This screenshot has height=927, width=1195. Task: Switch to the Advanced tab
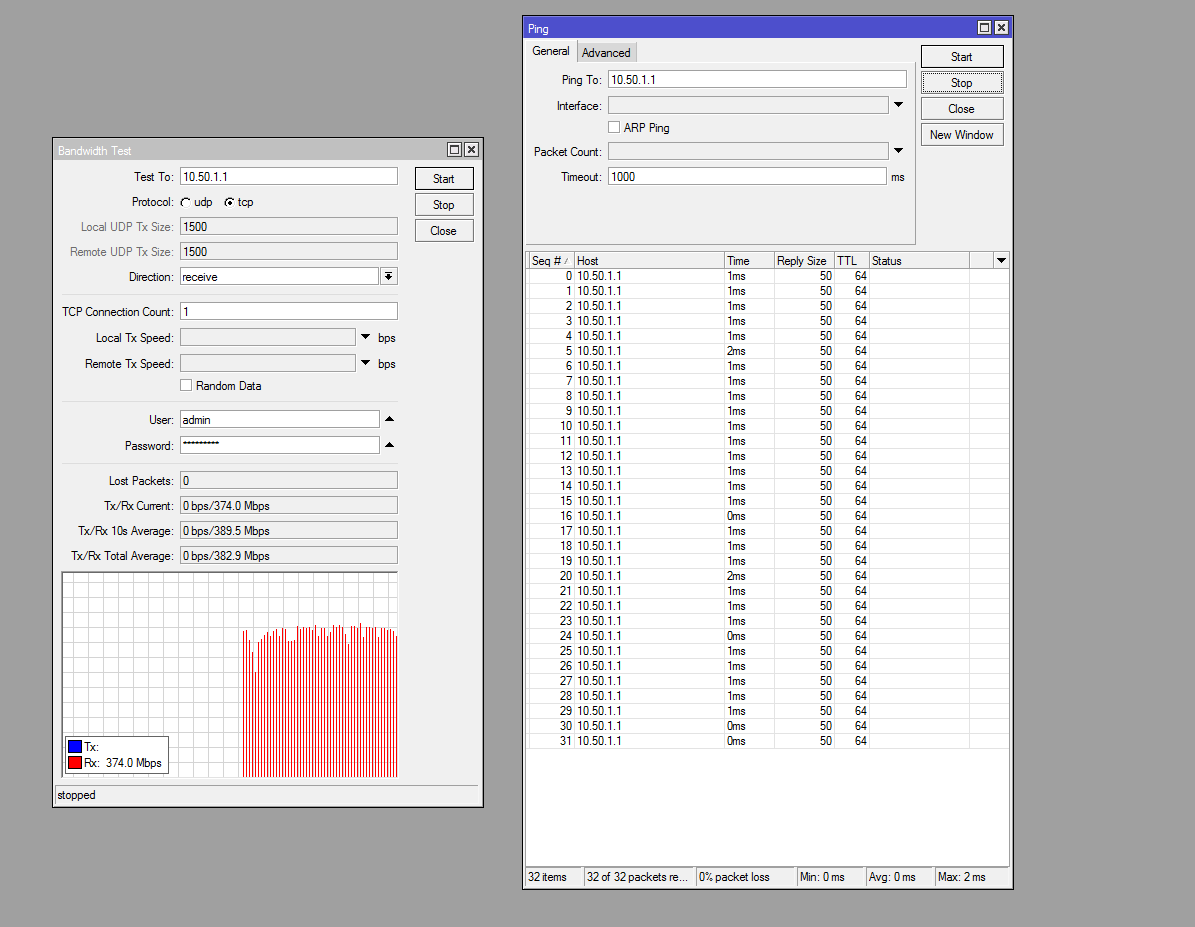[x=606, y=53]
